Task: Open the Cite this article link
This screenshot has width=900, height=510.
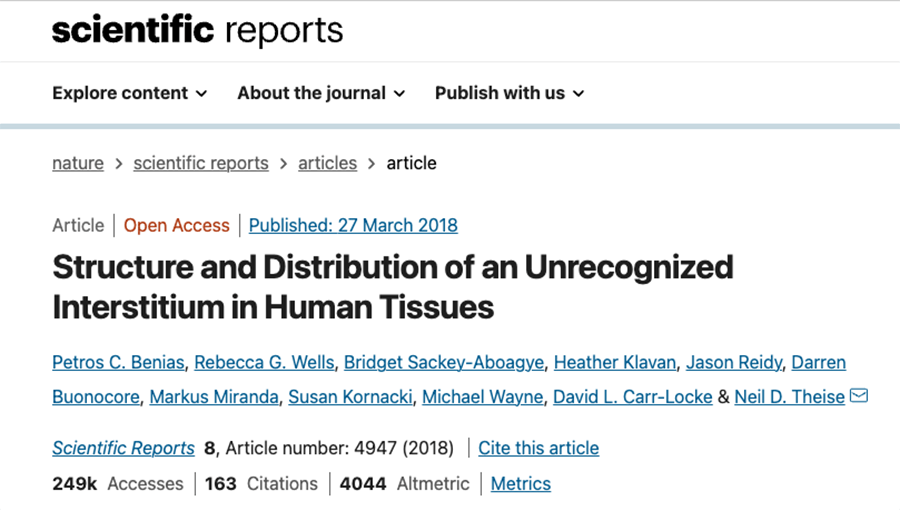Action: (538, 448)
